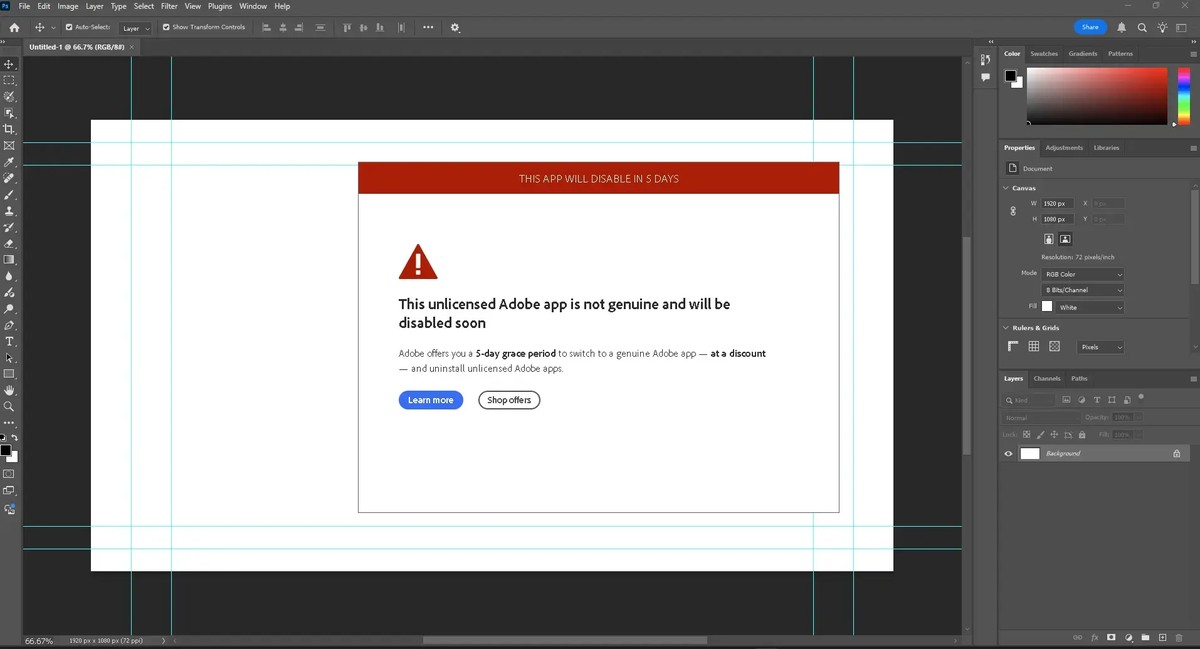The image size is (1200, 649).
Task: Open the Pixels units dropdown
Action: pos(1100,347)
